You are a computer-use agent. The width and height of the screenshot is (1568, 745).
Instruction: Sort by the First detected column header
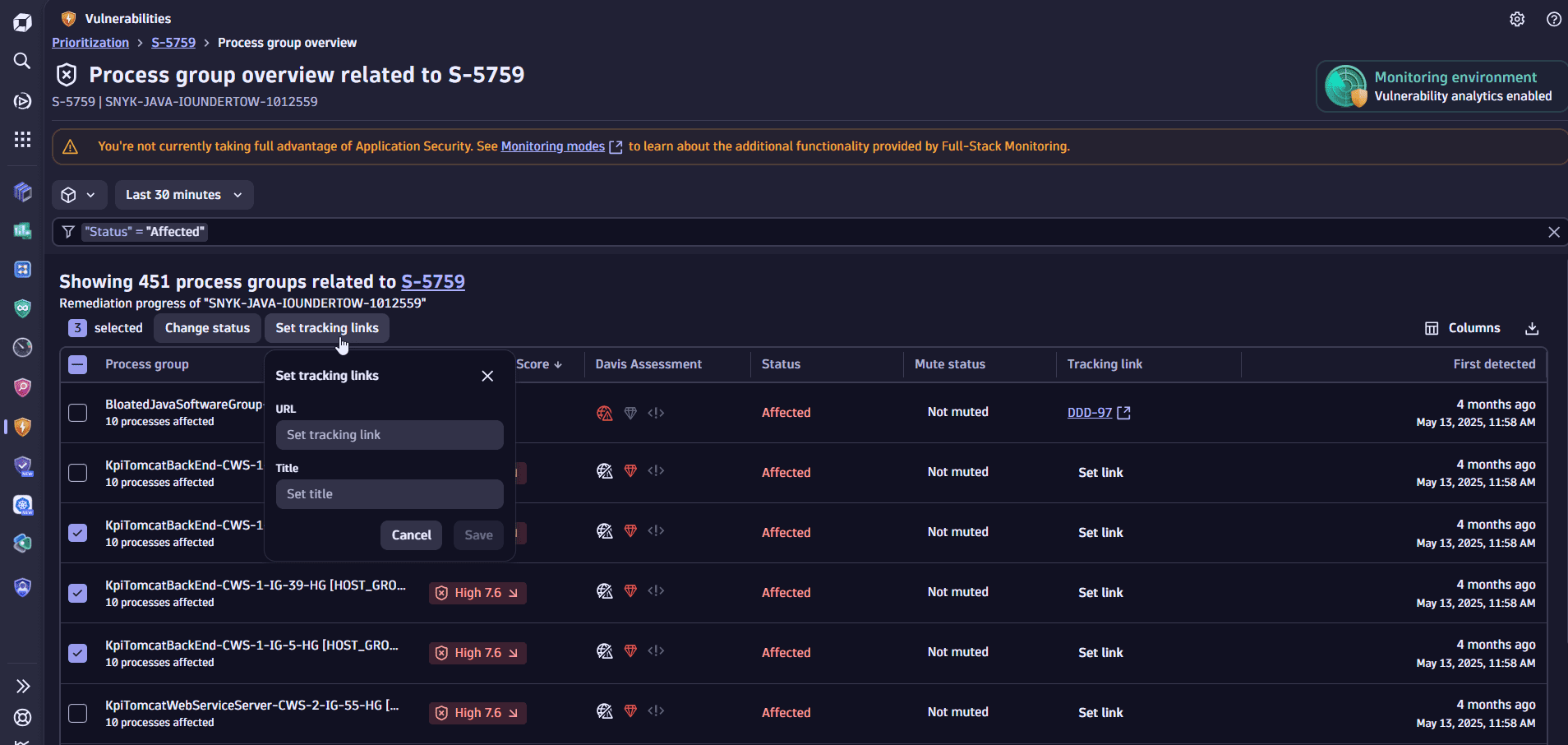click(x=1494, y=364)
